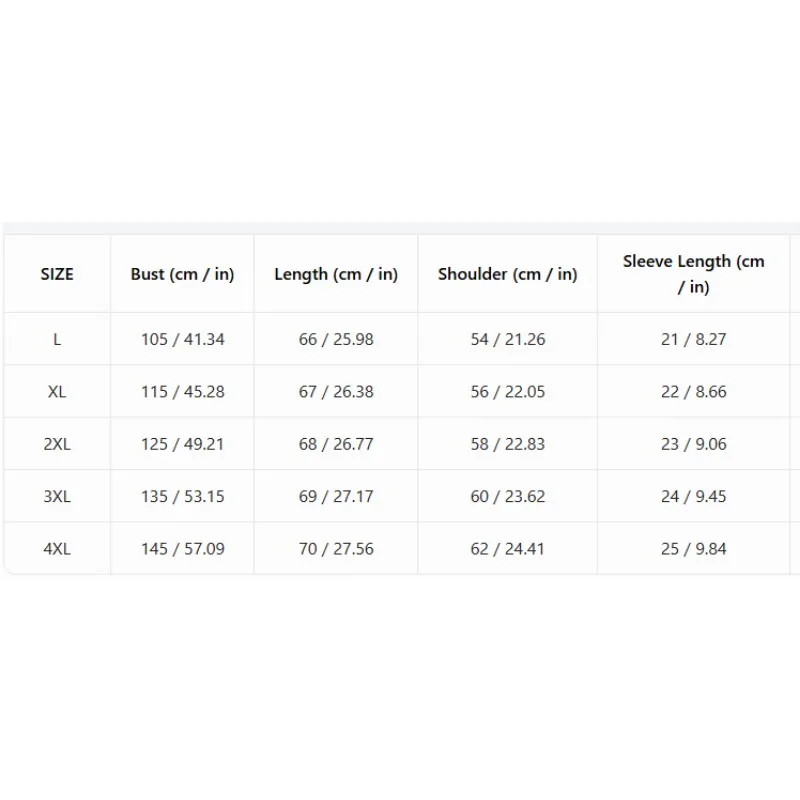Select shoulder value 62 / 24.41
This screenshot has width=800, height=800.
pos(508,549)
